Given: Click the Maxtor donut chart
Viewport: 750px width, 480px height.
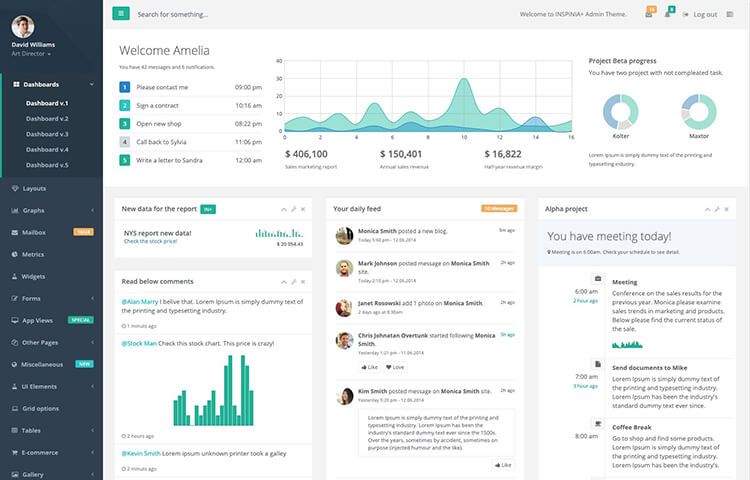Looking at the screenshot, I should pos(699,112).
